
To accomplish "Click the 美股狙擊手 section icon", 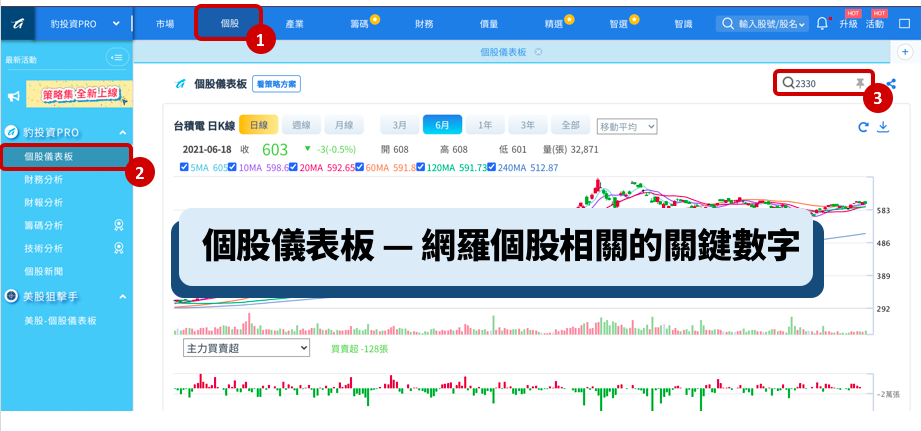I will click(11, 297).
